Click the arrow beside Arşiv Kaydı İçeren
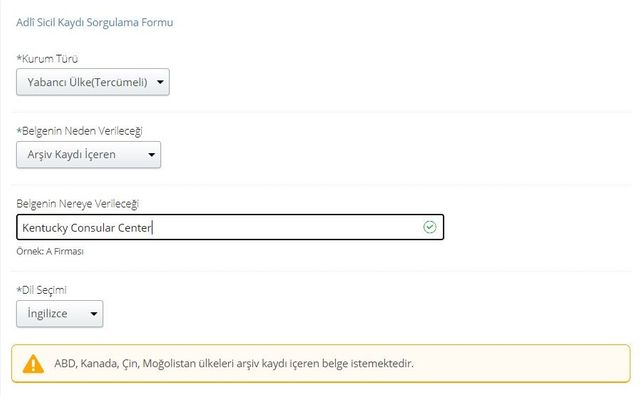640x396 pixels. point(151,155)
